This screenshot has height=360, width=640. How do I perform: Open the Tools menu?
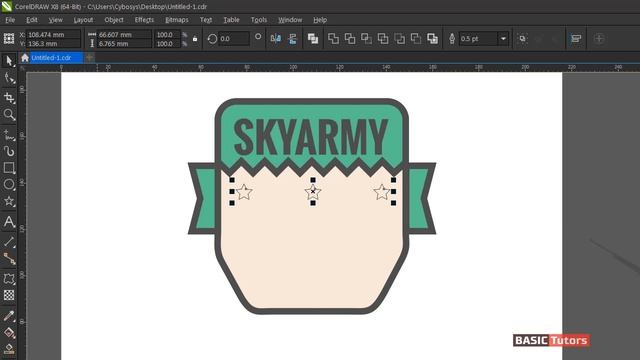[x=259, y=20]
